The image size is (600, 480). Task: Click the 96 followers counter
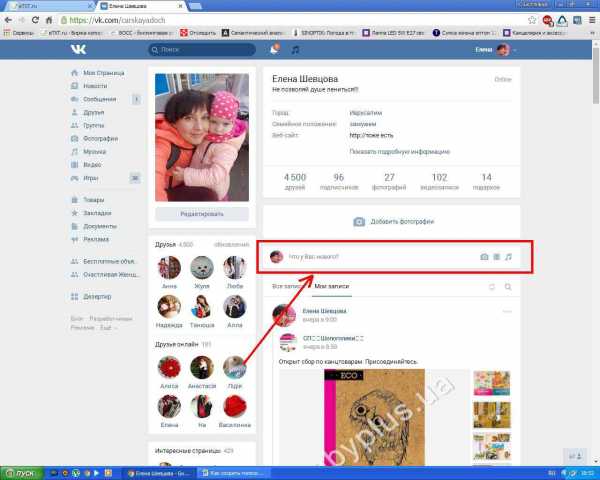coord(339,181)
